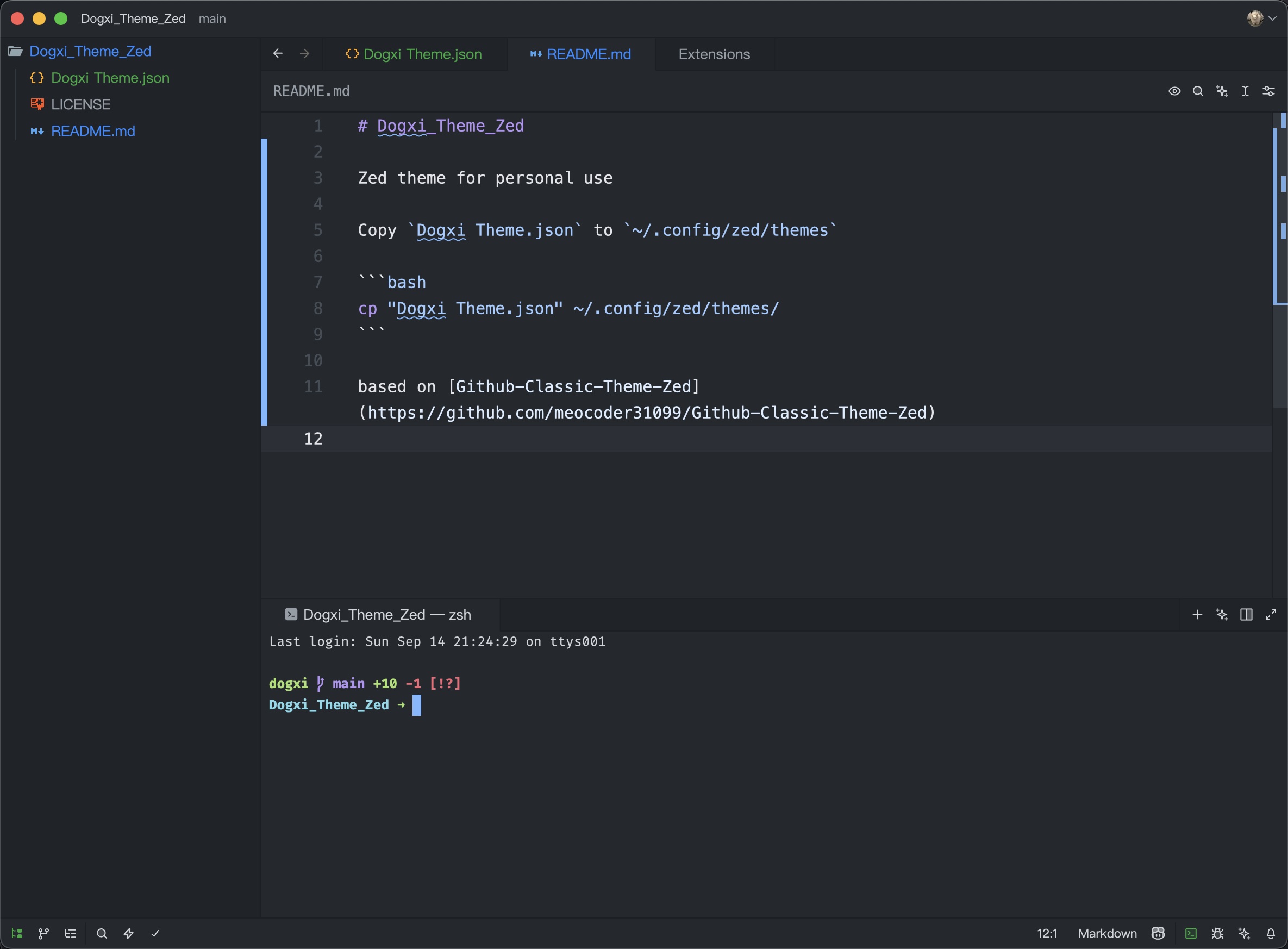The image size is (1288, 949).
Task: Open the outline panel from status bar
Action: pyautogui.click(x=71, y=933)
